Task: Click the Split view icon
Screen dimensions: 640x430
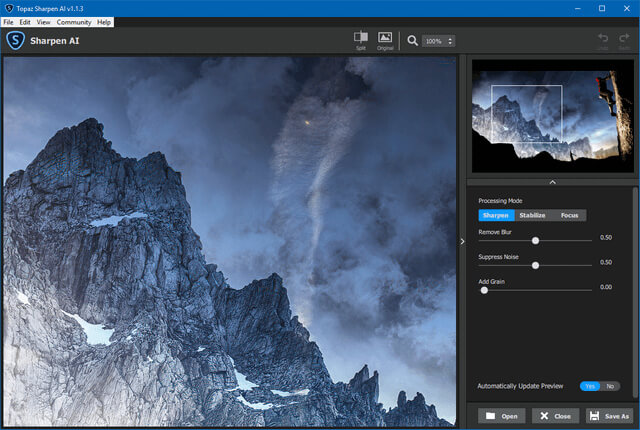Action: [360, 38]
